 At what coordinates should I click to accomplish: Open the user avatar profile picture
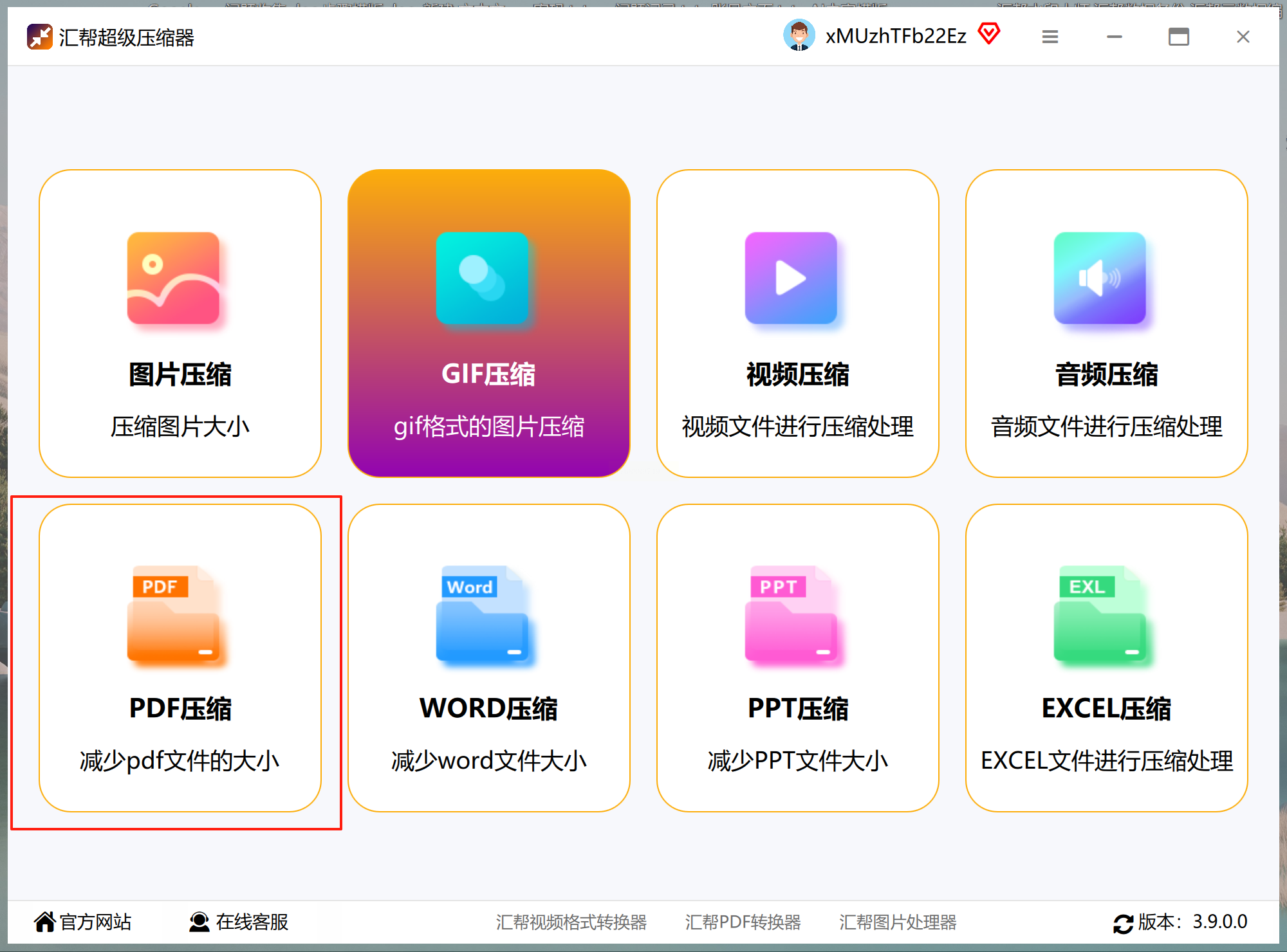[799, 35]
